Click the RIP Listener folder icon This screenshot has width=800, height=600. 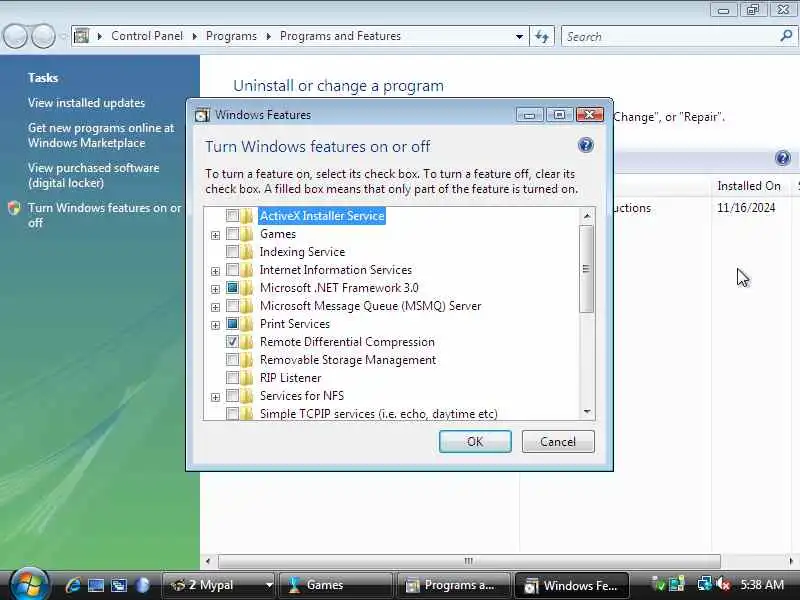pos(247,378)
